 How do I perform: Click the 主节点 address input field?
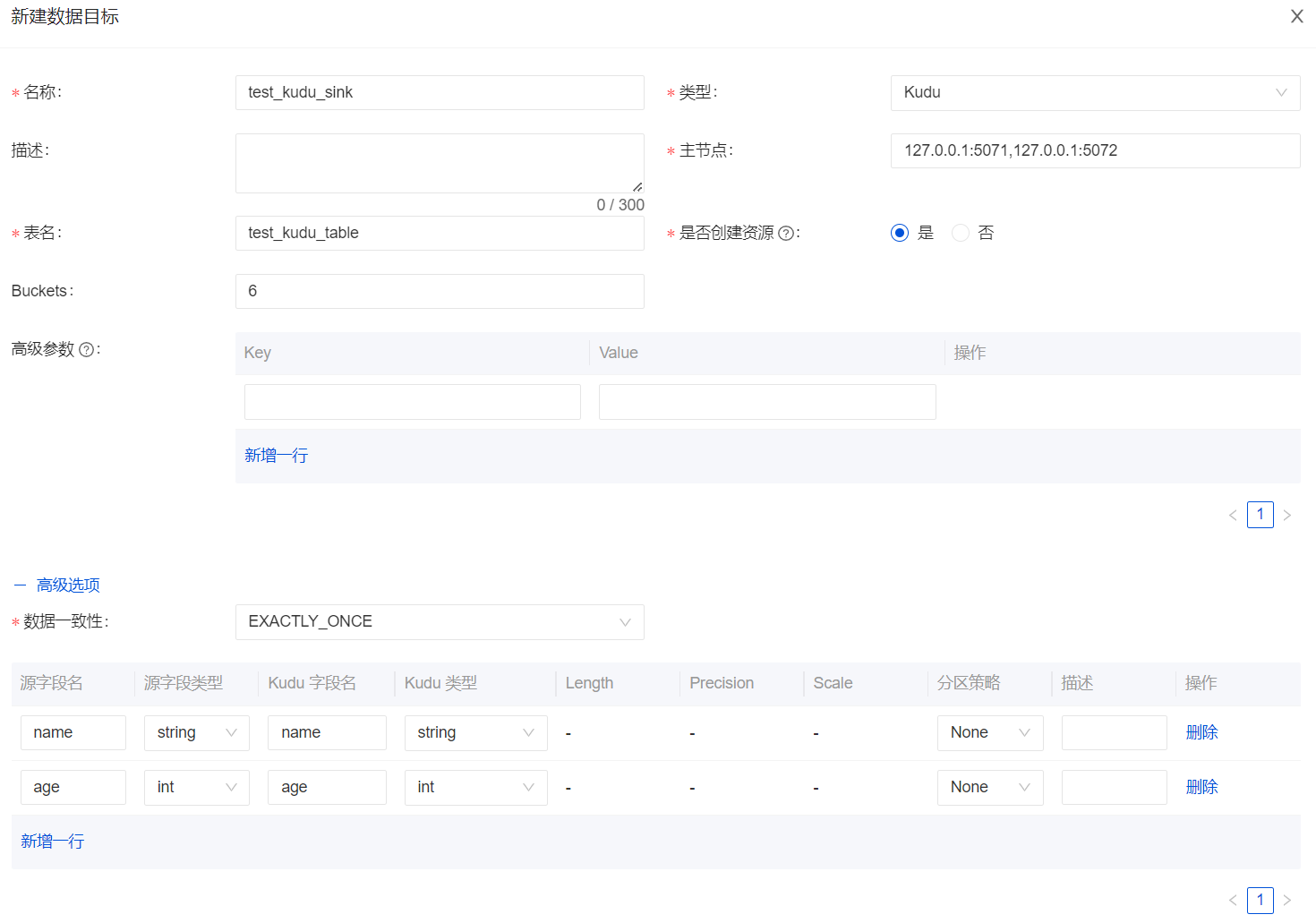click(1094, 151)
